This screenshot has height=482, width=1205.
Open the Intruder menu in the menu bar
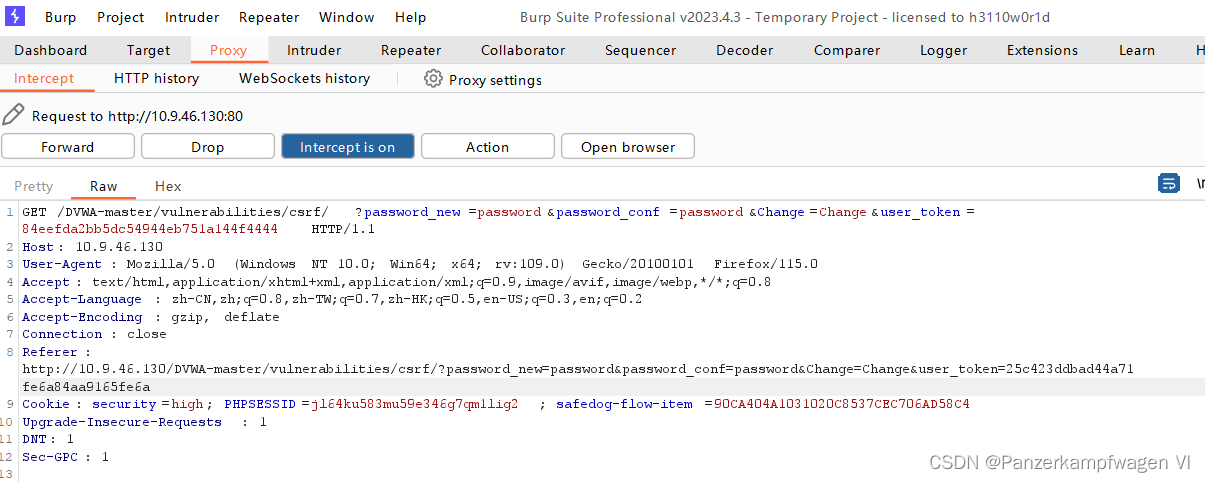coord(191,17)
